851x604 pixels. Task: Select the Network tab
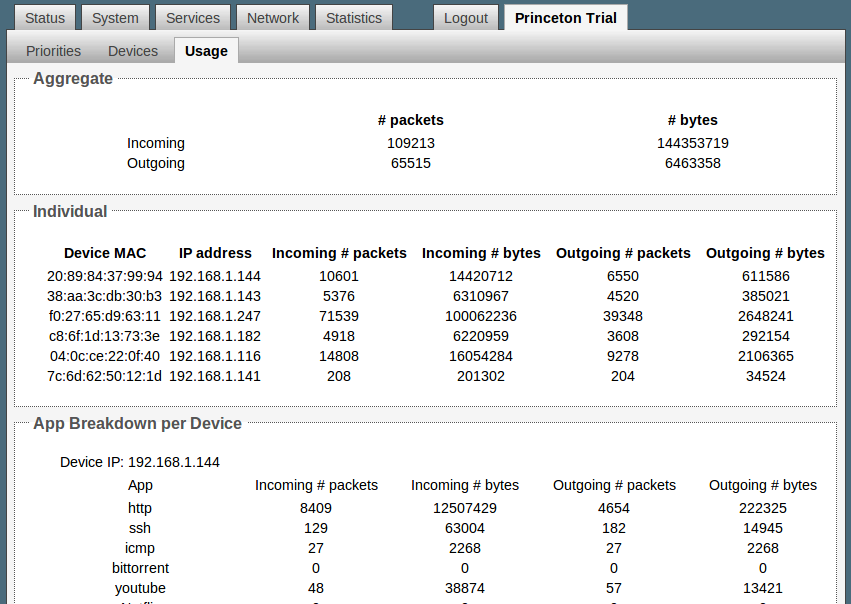(x=273, y=18)
